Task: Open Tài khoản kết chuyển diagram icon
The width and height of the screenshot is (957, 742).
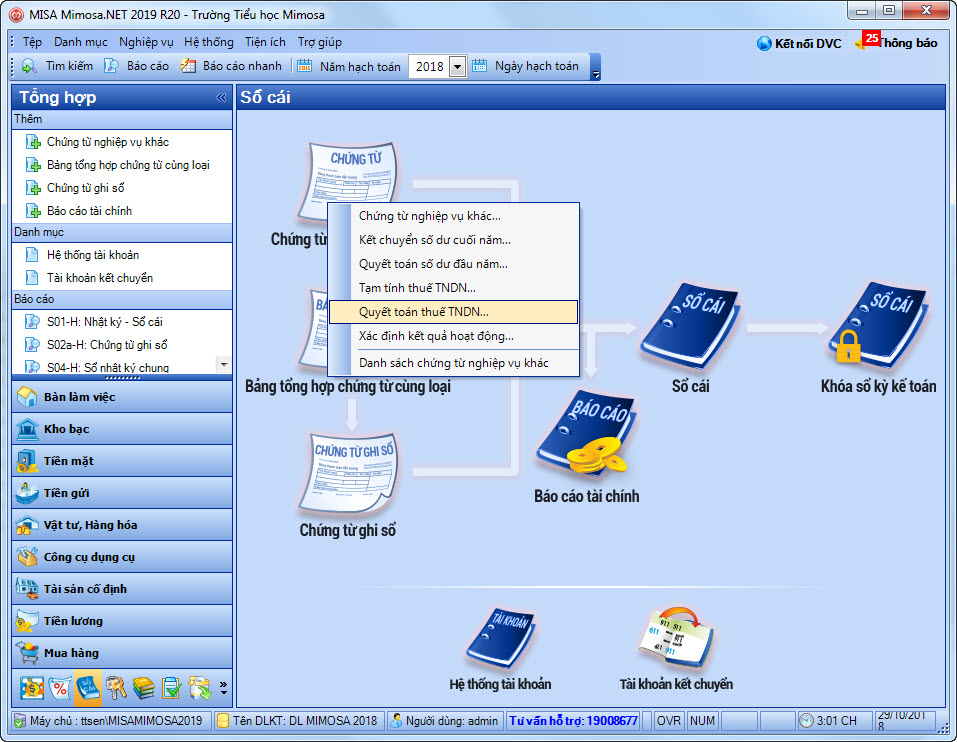Action: tap(676, 638)
